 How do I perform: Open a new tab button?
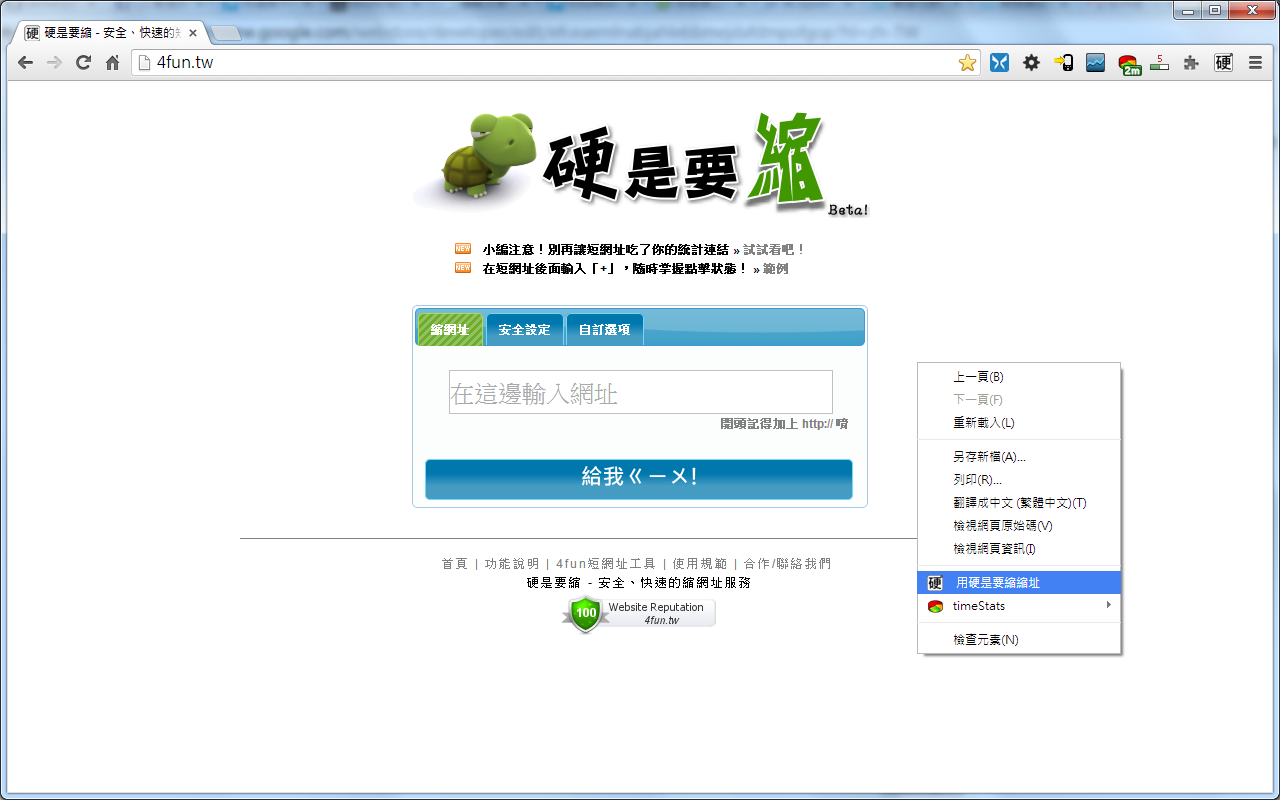click(226, 34)
